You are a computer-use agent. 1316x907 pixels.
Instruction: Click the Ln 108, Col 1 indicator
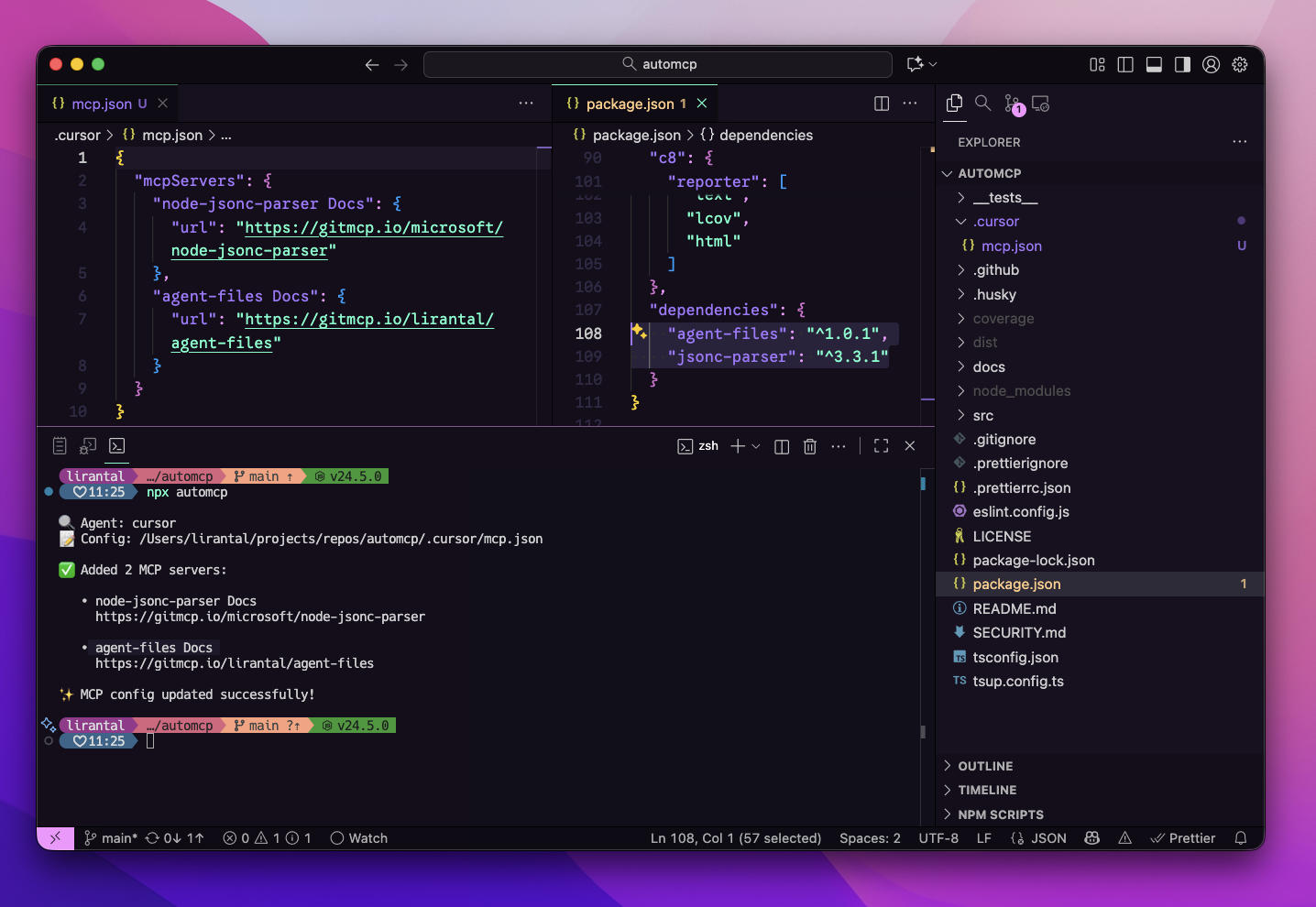pos(736,838)
